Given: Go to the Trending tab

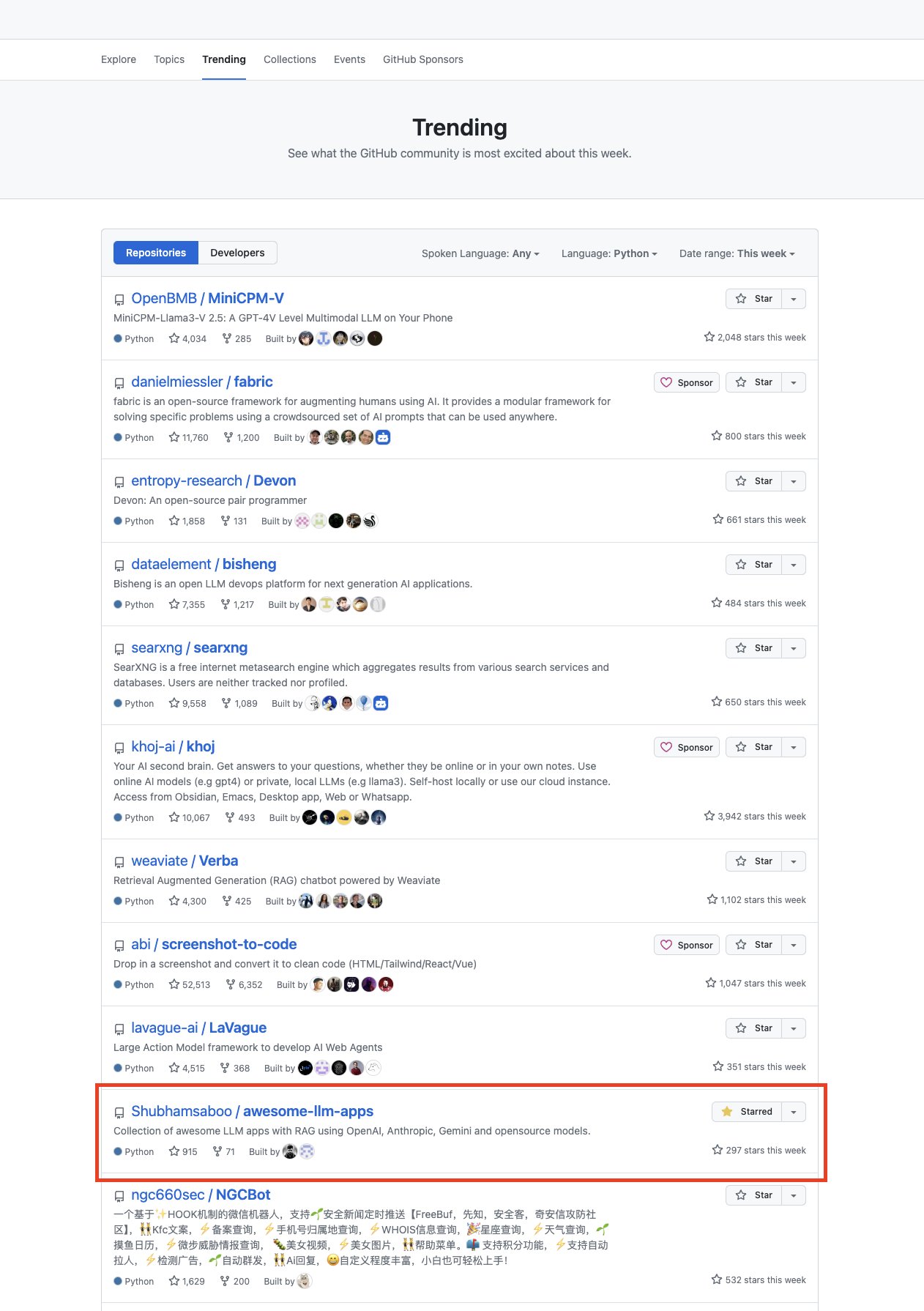Looking at the screenshot, I should tap(224, 59).
